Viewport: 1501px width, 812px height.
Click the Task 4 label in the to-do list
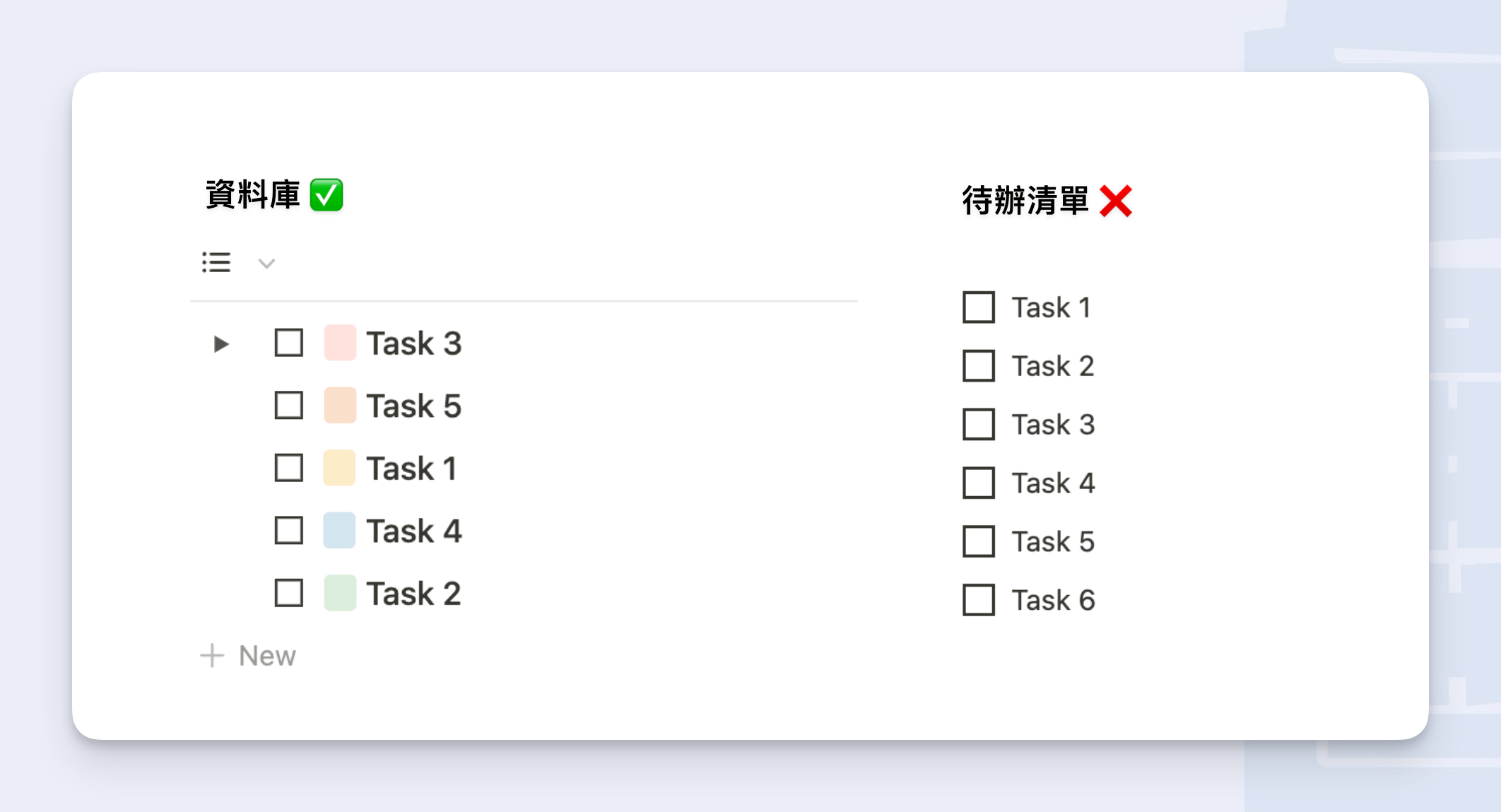pyautogui.click(x=1054, y=483)
